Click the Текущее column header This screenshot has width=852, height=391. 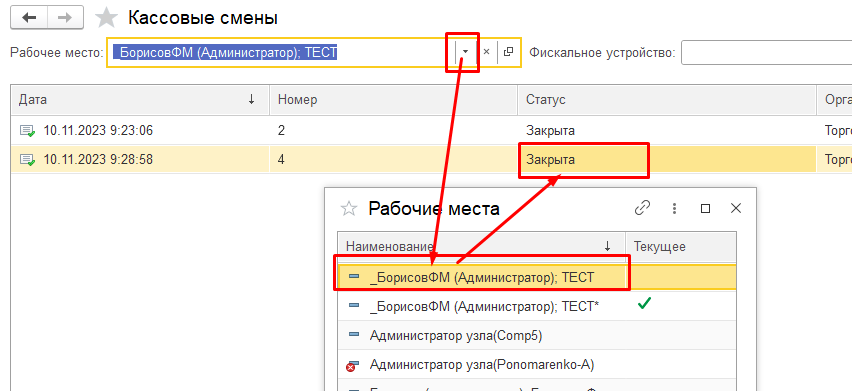point(681,247)
